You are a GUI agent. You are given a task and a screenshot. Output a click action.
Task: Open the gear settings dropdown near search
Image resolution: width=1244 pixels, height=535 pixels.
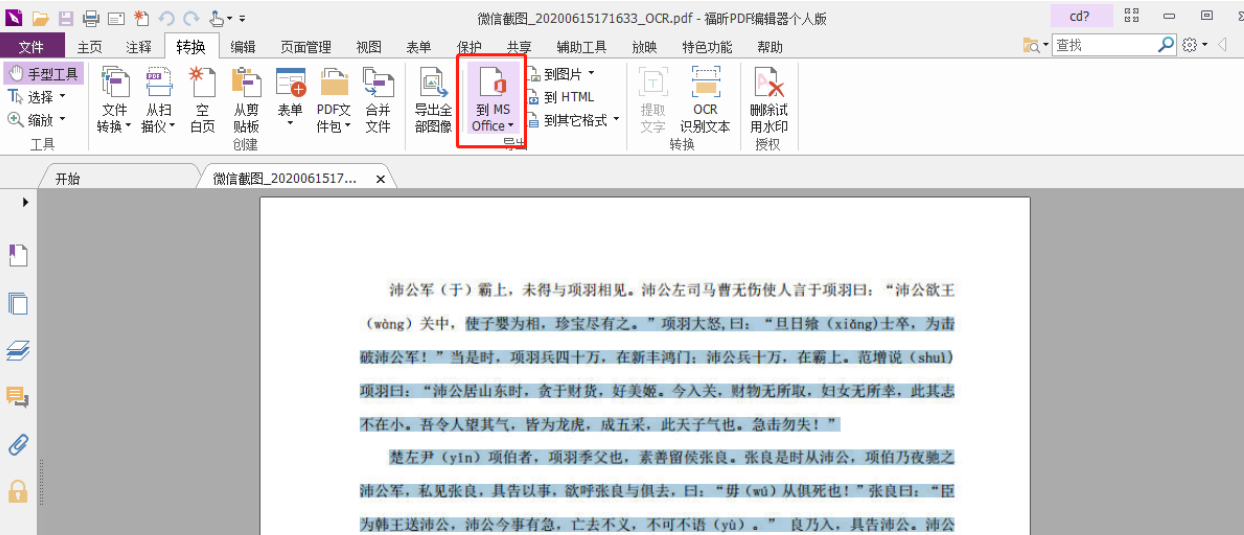click(x=1195, y=45)
